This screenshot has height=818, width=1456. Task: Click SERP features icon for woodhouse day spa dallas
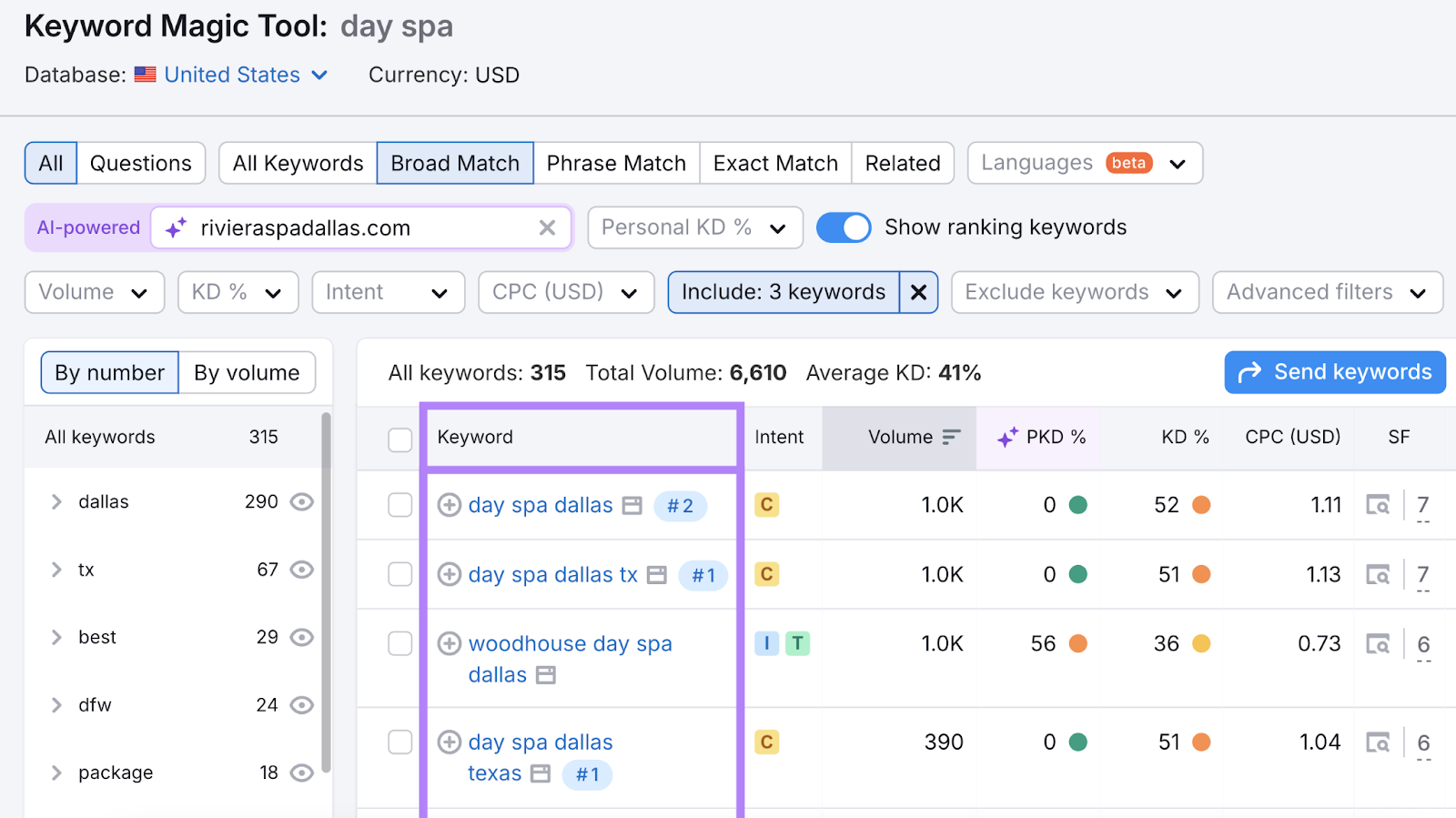pos(1378,644)
